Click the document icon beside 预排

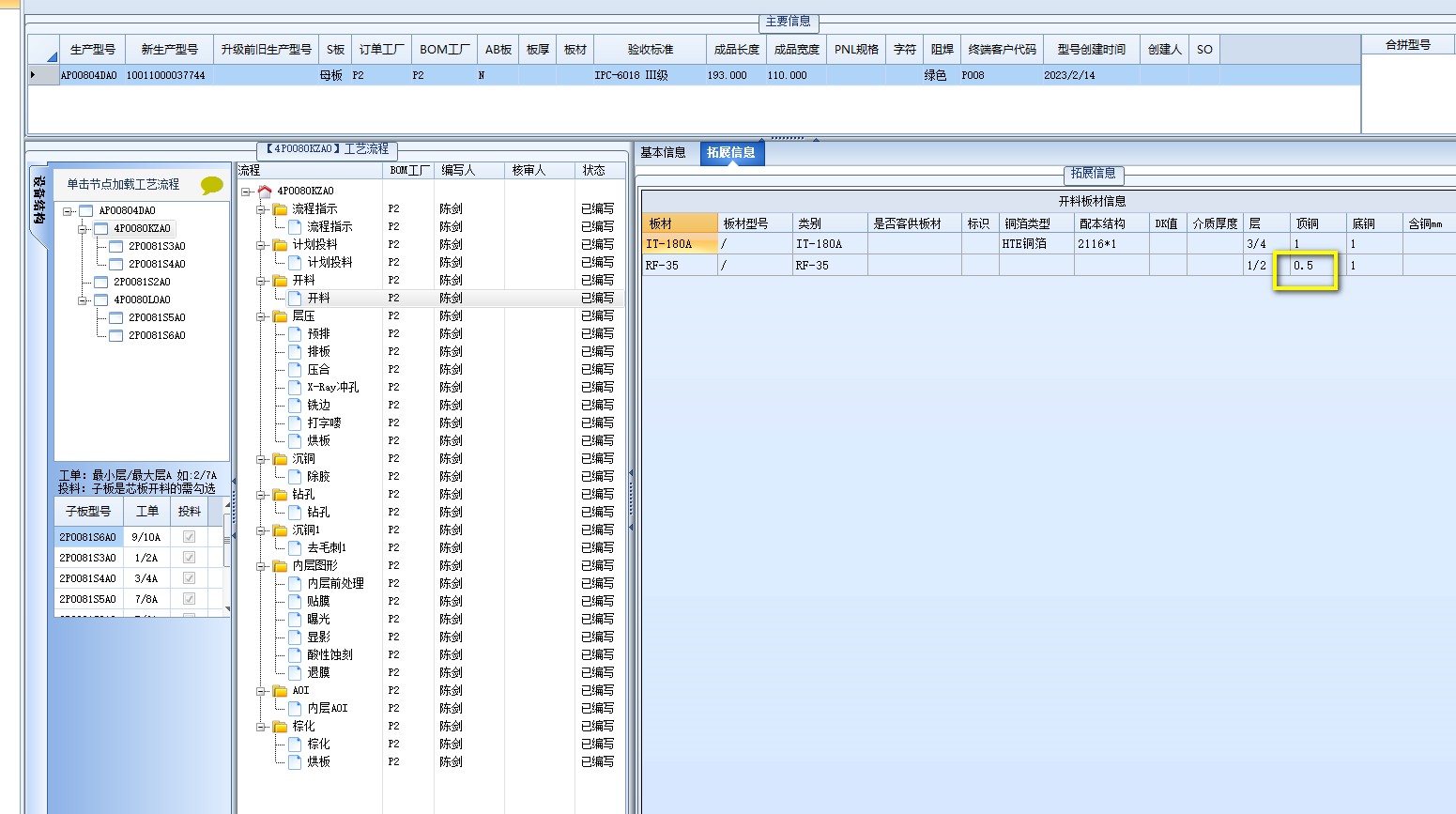tap(295, 333)
